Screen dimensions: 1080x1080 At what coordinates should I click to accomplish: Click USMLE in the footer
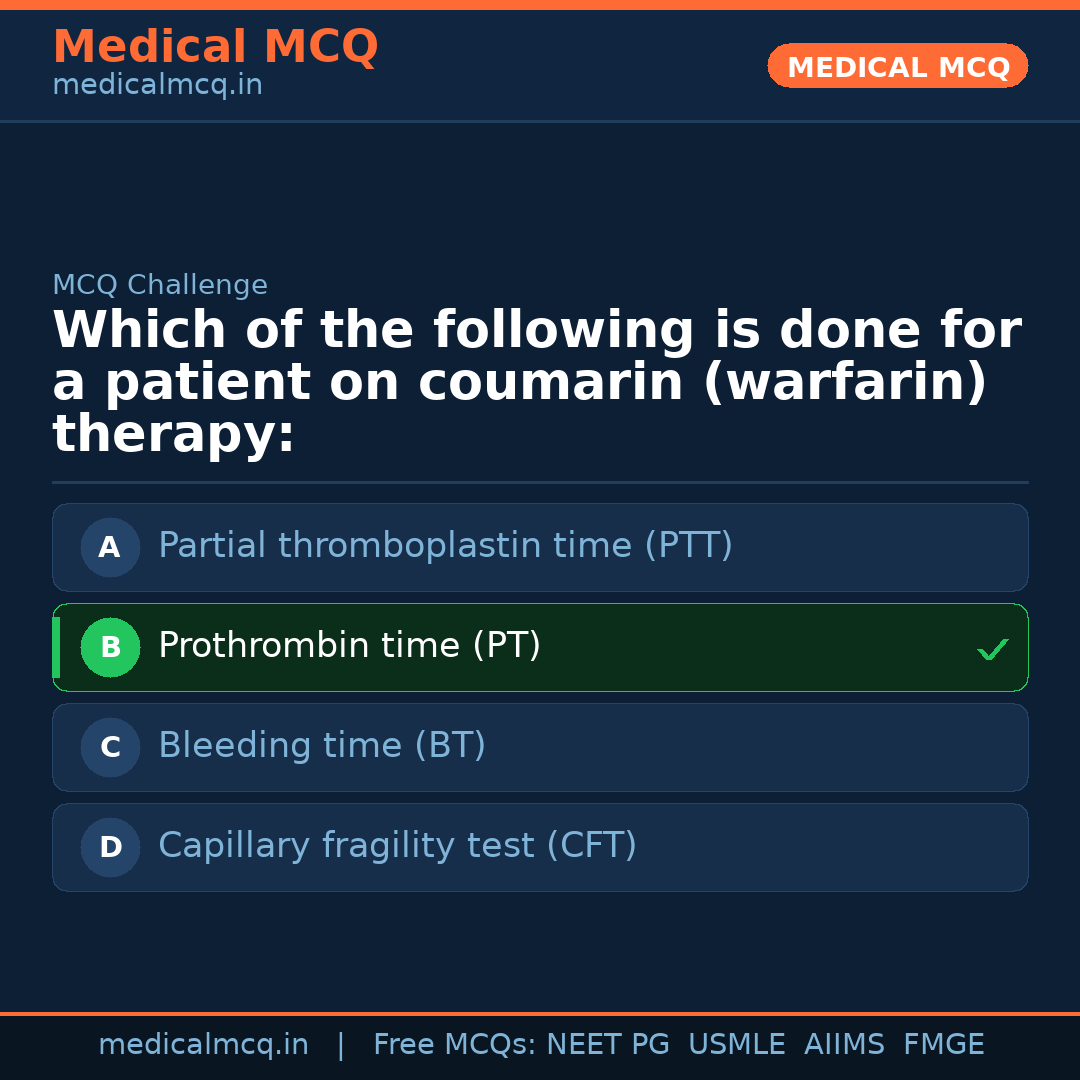(736, 1045)
